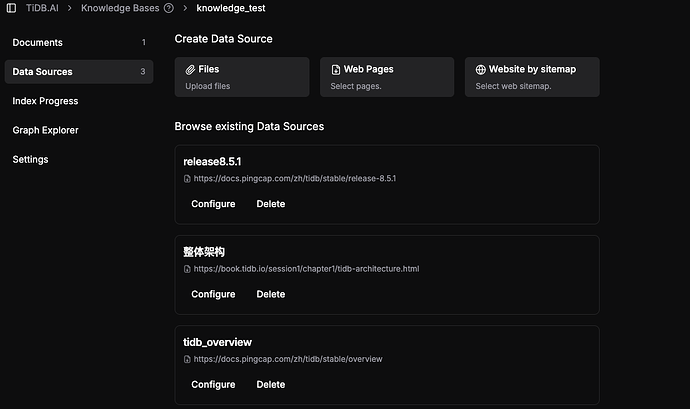The width and height of the screenshot is (690, 409).
Task: Open Graph Explorer from sidebar
Action: [x=45, y=130]
